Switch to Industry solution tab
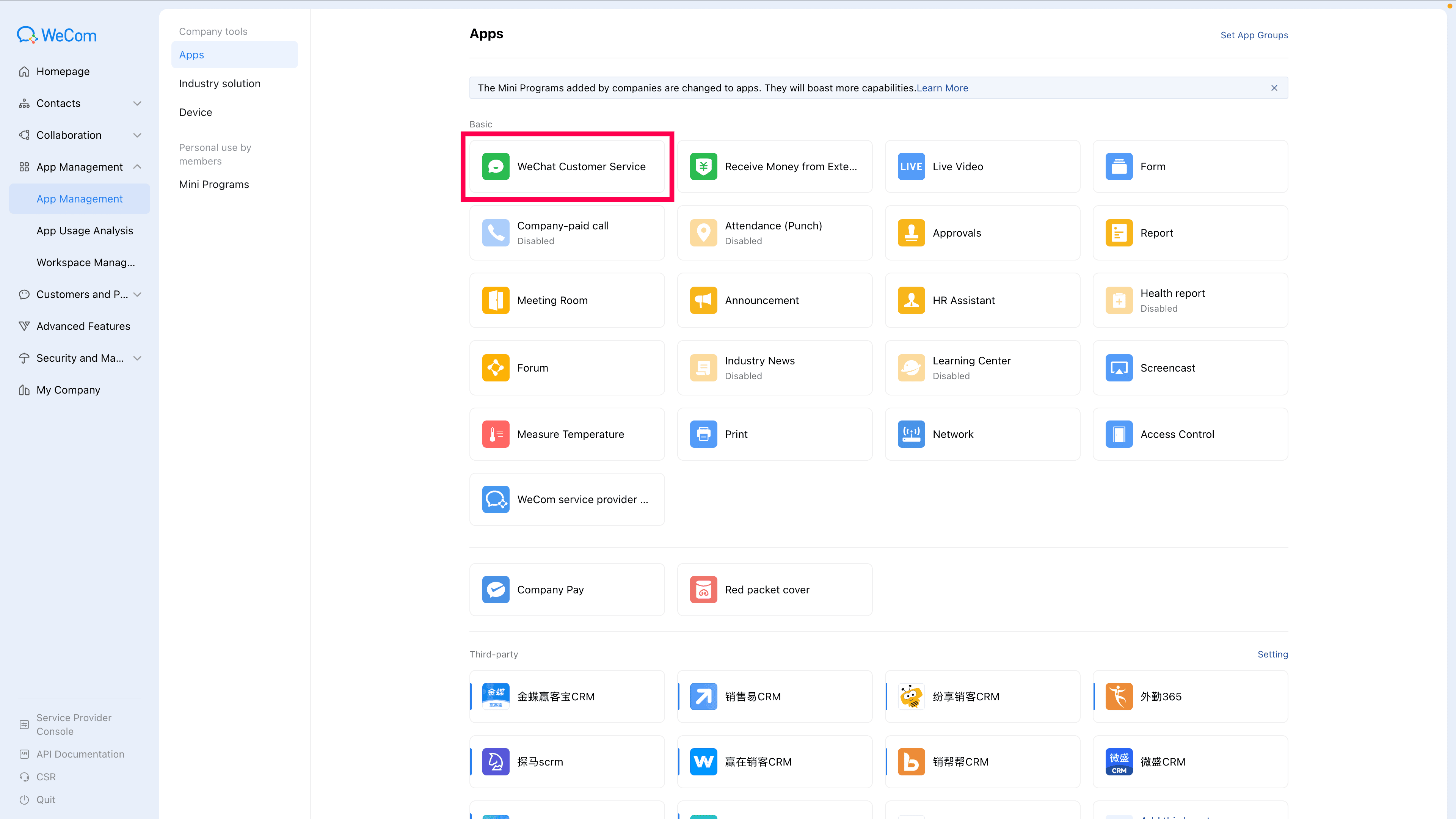This screenshot has height=819, width=1456. pyautogui.click(x=220, y=84)
